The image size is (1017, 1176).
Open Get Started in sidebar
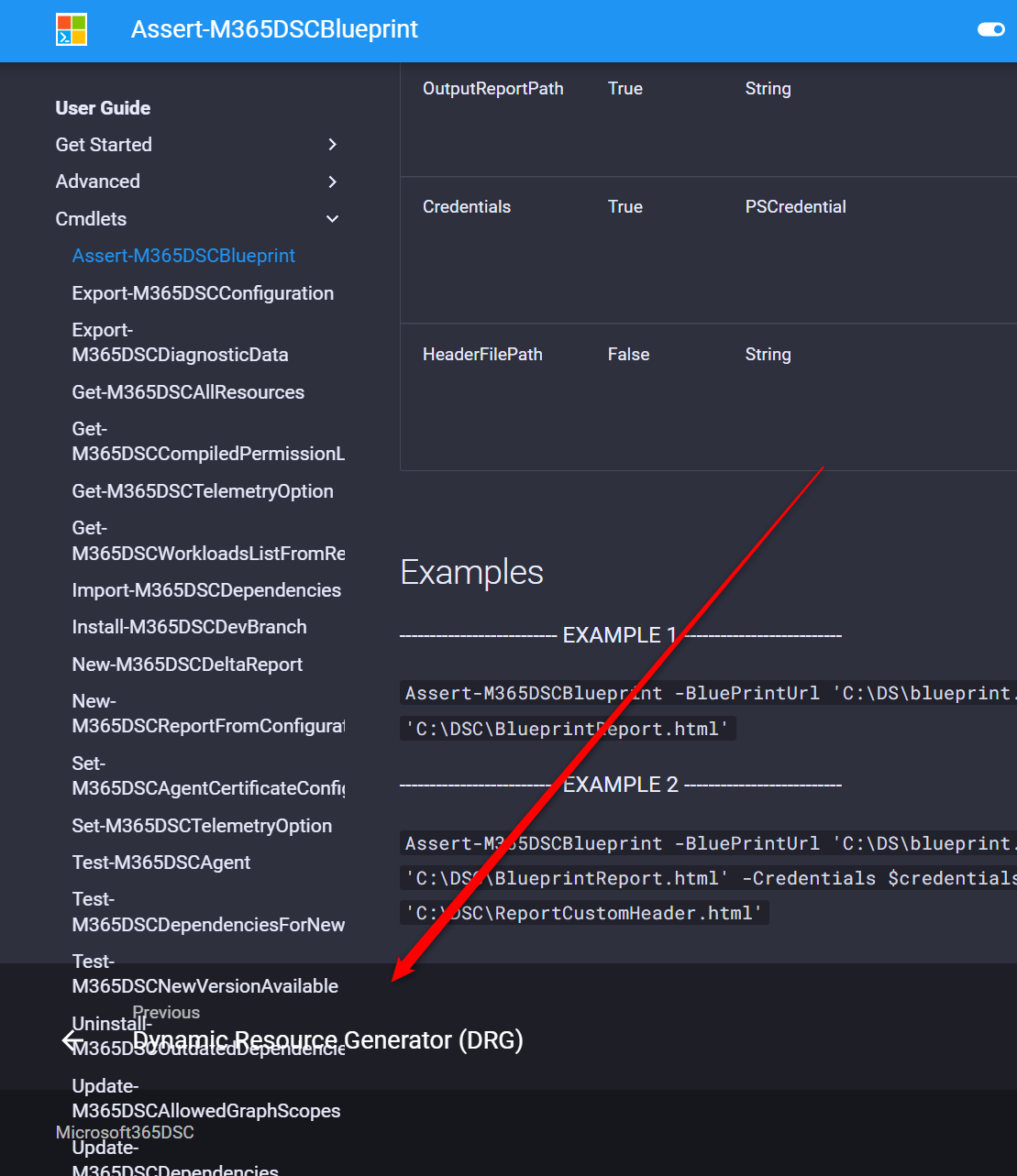[x=104, y=145]
